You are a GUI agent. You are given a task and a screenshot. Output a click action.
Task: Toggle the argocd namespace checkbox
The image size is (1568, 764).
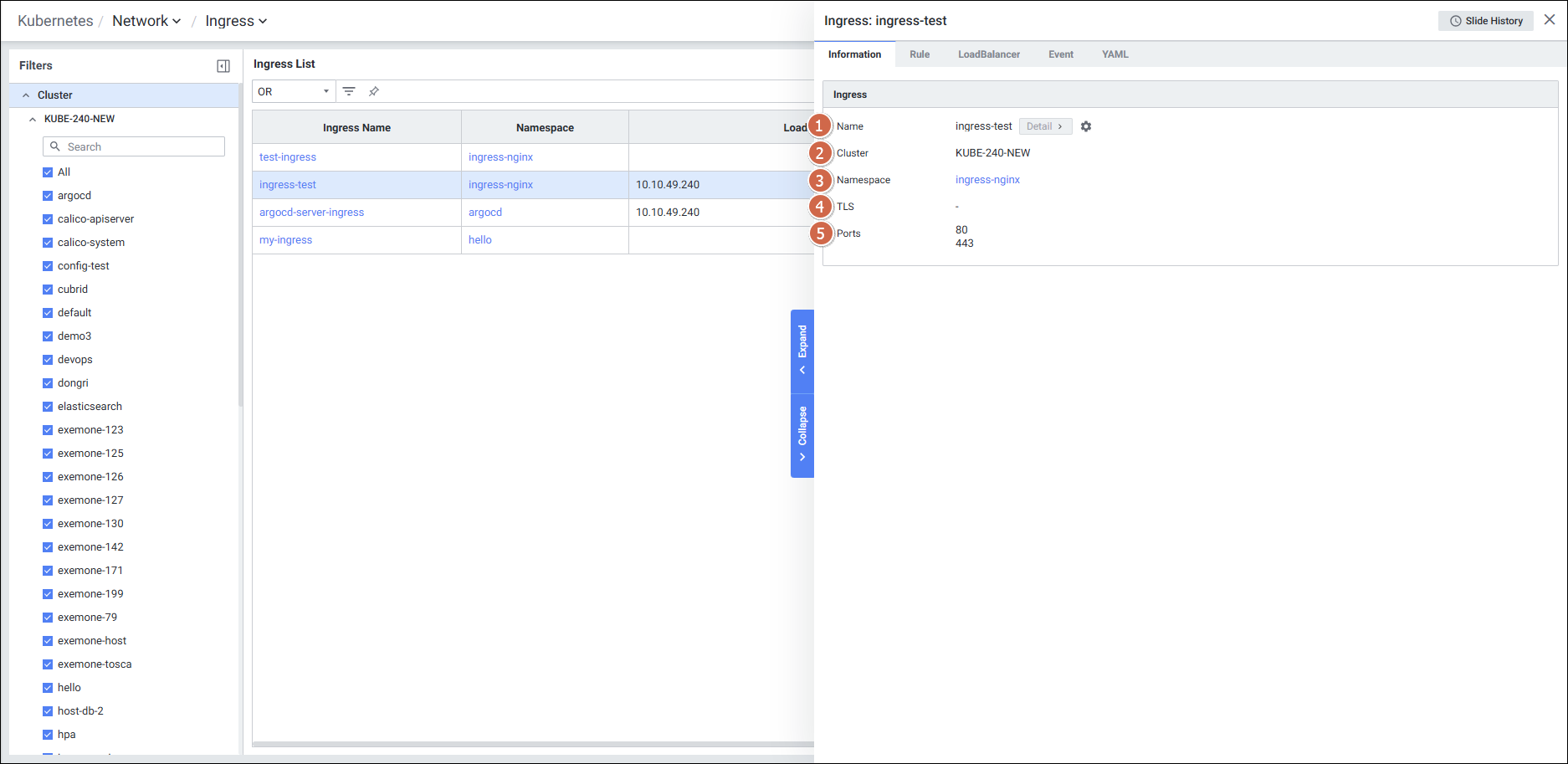(x=48, y=196)
